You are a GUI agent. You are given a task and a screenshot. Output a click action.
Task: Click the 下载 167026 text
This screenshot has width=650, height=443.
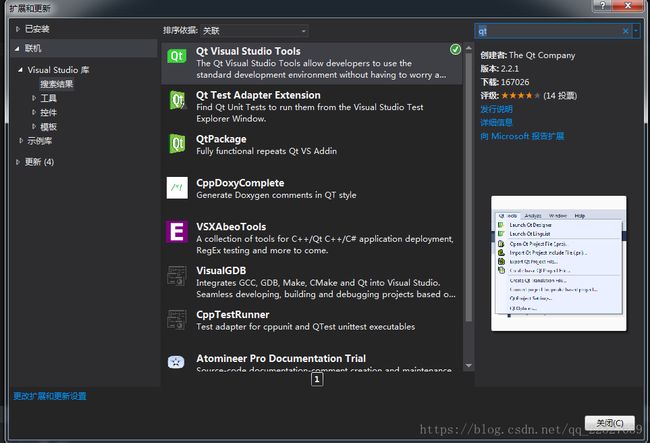click(x=504, y=82)
